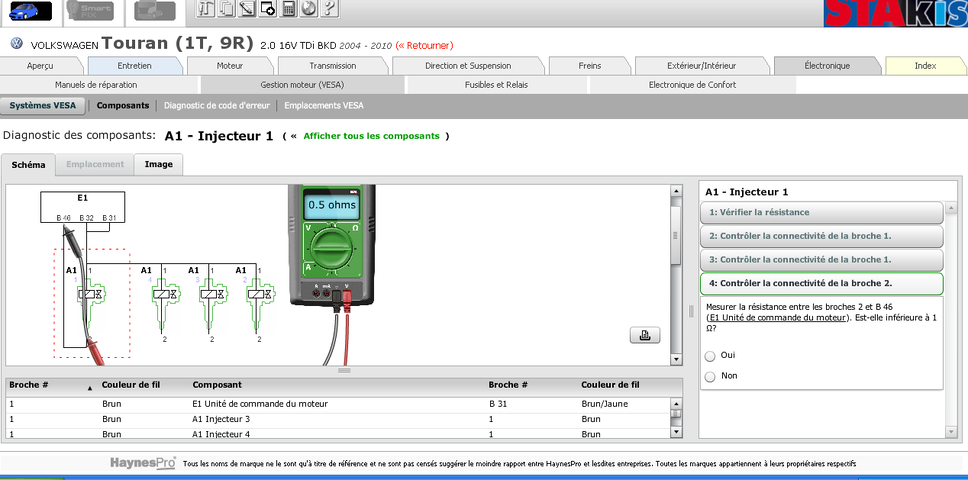This screenshot has width=968, height=480.
Task: Click 'Afficher tous les composants' link
Action: [x=371, y=136]
